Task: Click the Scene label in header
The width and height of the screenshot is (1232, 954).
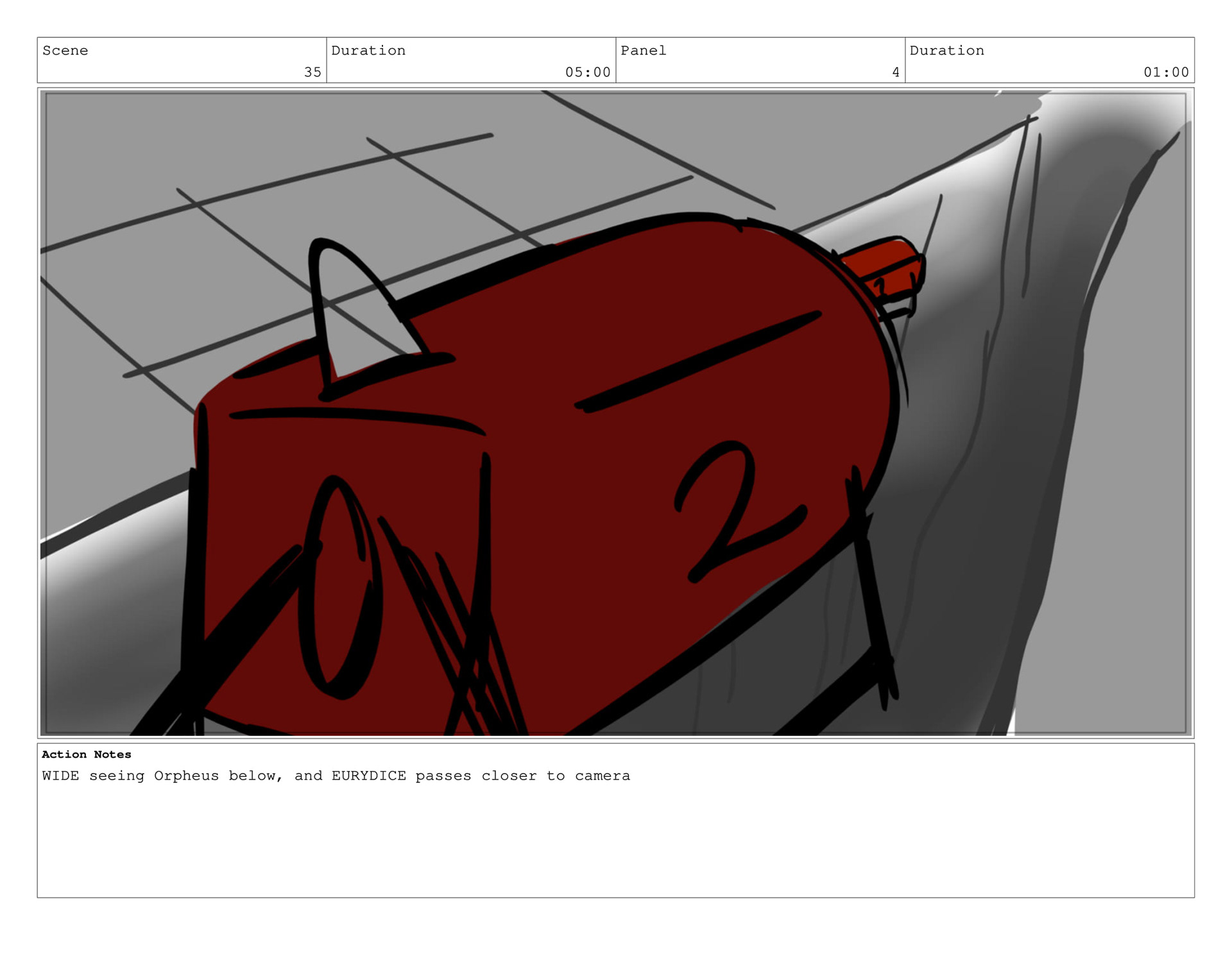Action: (x=65, y=51)
